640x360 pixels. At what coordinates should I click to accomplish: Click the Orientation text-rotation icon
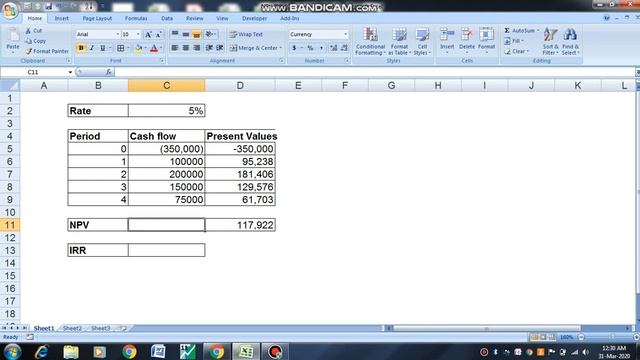point(209,34)
